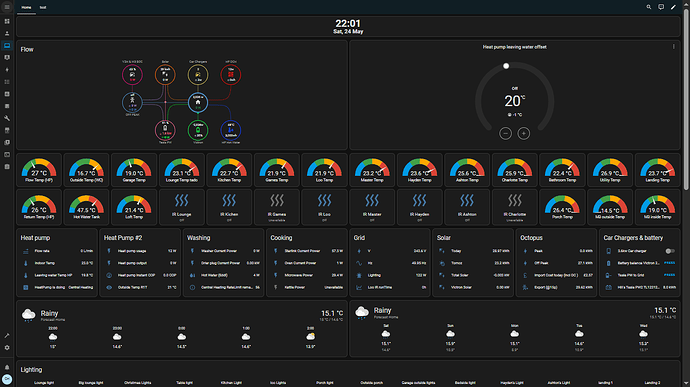Open the Assist chat icon
The width and height of the screenshot is (690, 387).
(661, 7)
